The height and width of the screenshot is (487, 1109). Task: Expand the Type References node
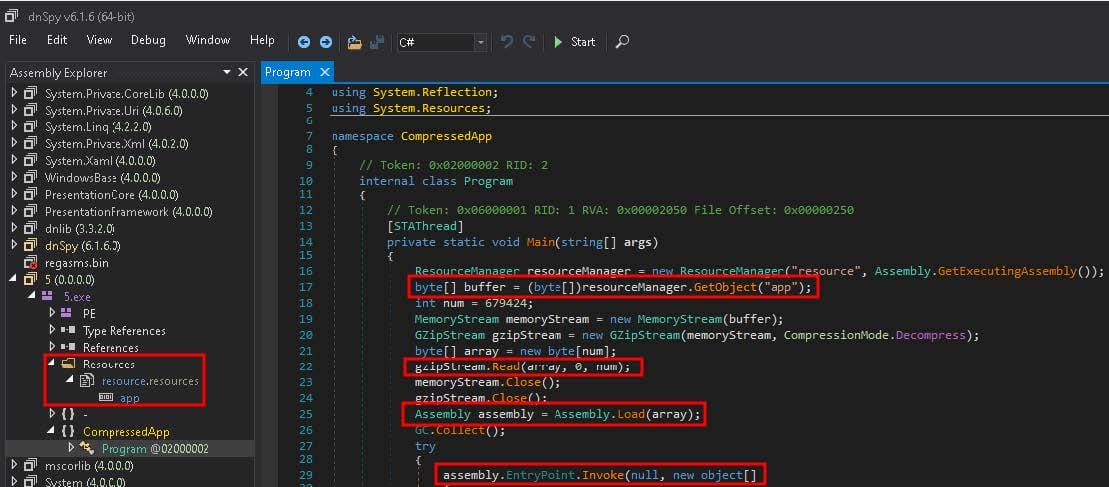(52, 329)
